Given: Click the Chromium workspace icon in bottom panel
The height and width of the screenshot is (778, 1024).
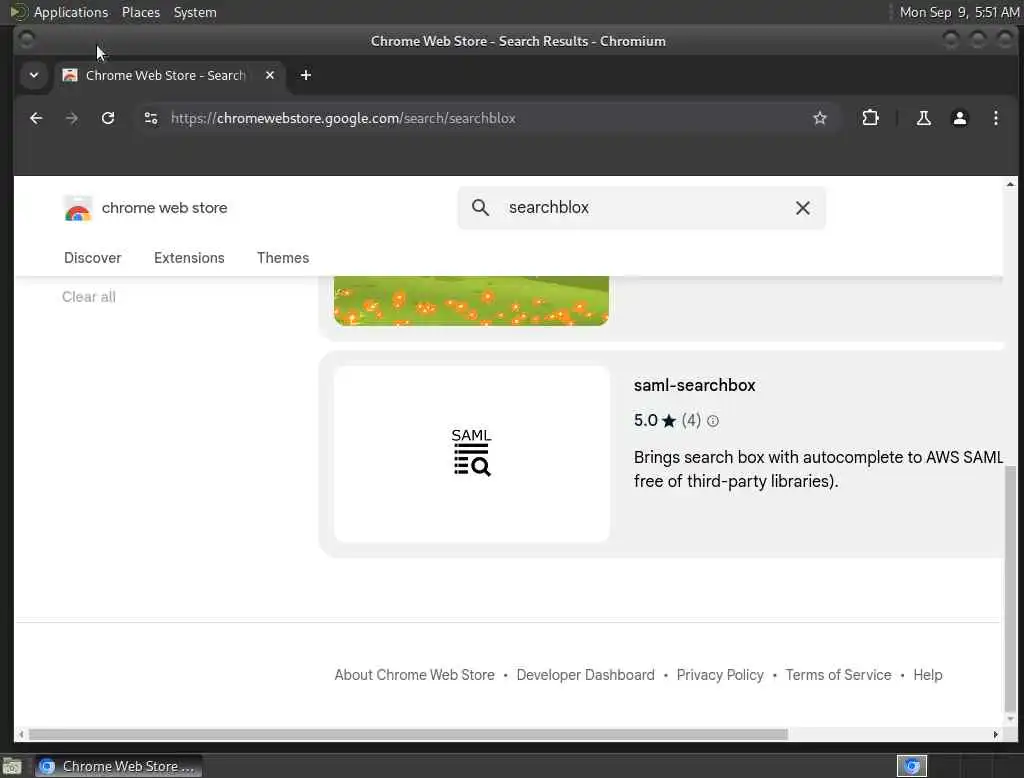Looking at the screenshot, I should coord(912,766).
